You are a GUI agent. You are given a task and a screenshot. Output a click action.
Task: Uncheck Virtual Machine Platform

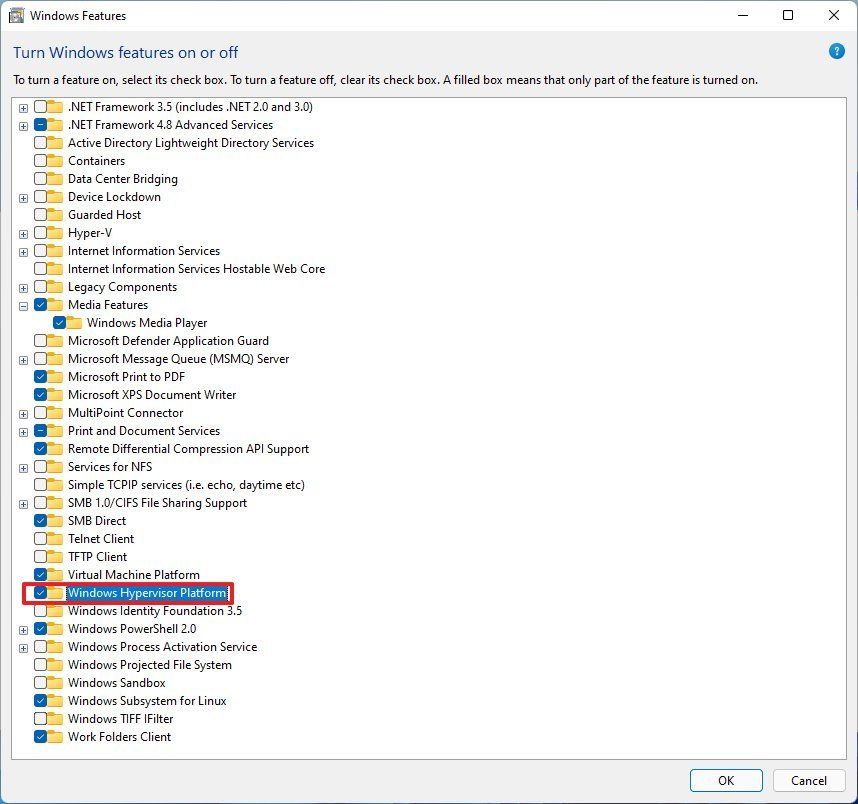[38, 574]
